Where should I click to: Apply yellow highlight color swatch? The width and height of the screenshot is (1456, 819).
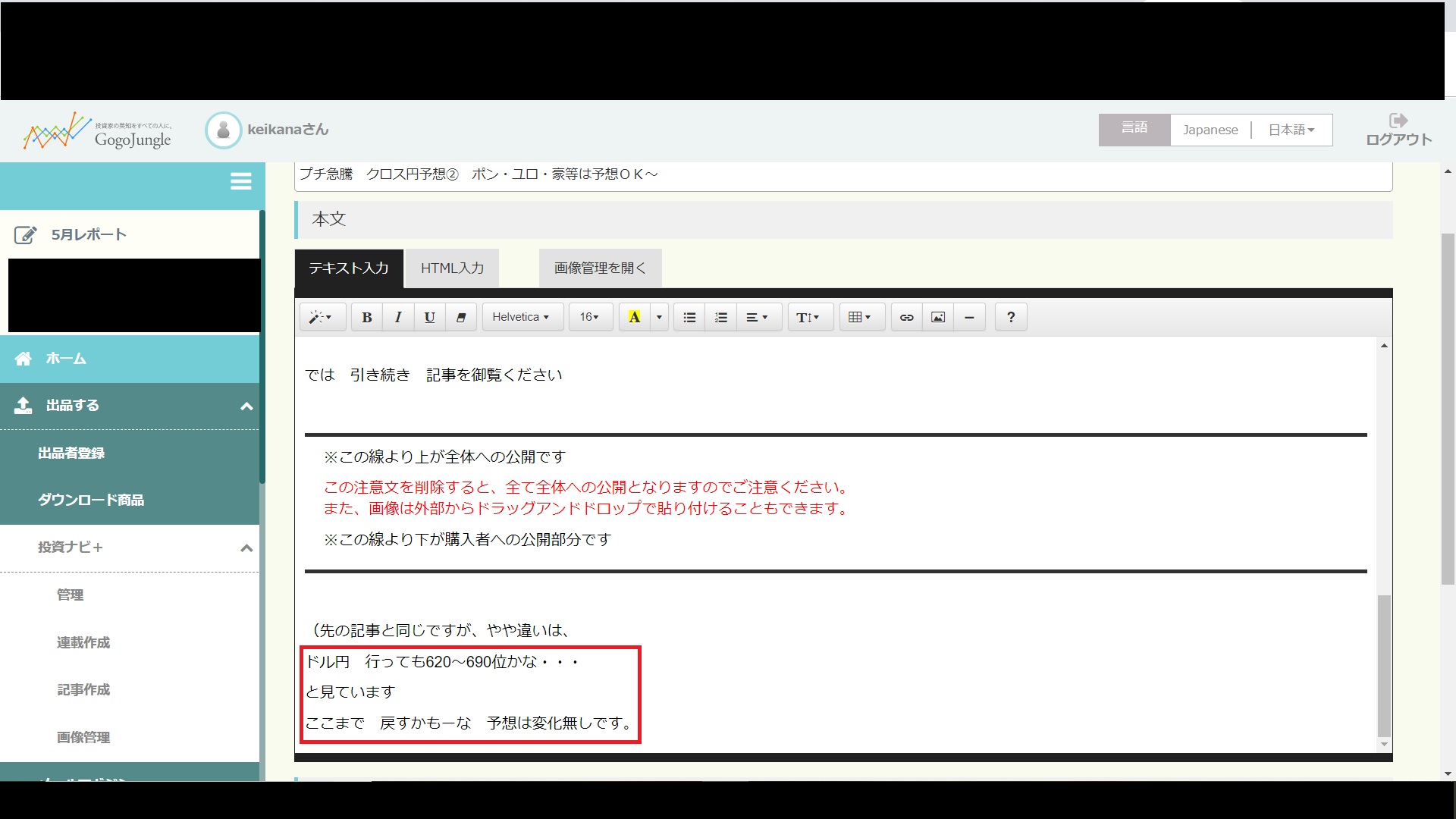634,317
